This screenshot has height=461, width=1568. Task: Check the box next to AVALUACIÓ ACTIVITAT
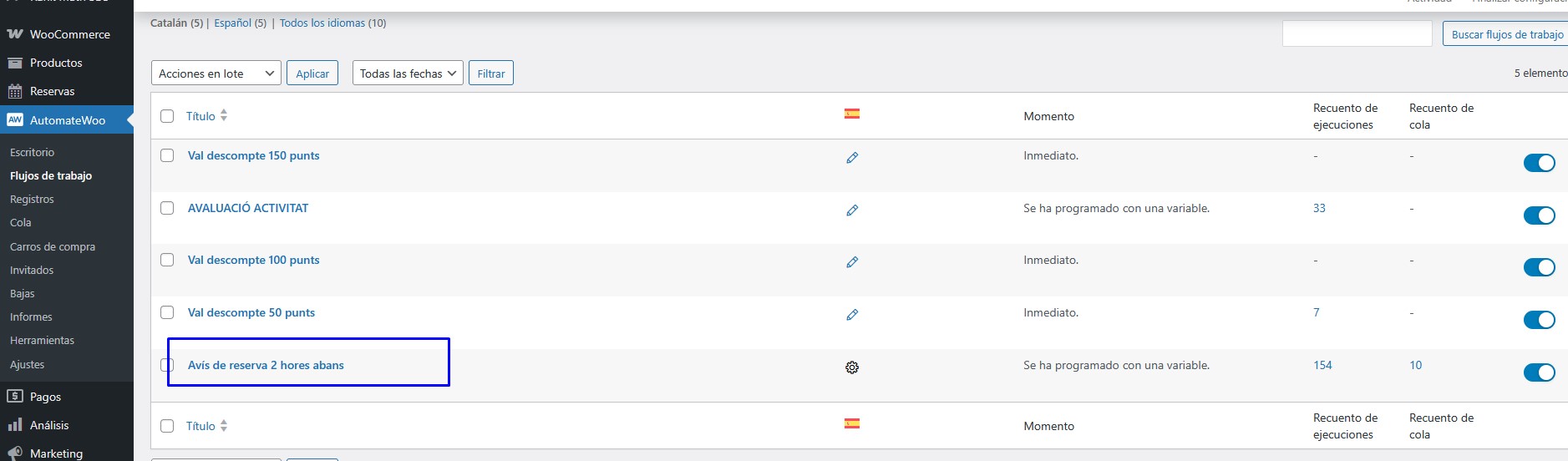pyautogui.click(x=167, y=208)
